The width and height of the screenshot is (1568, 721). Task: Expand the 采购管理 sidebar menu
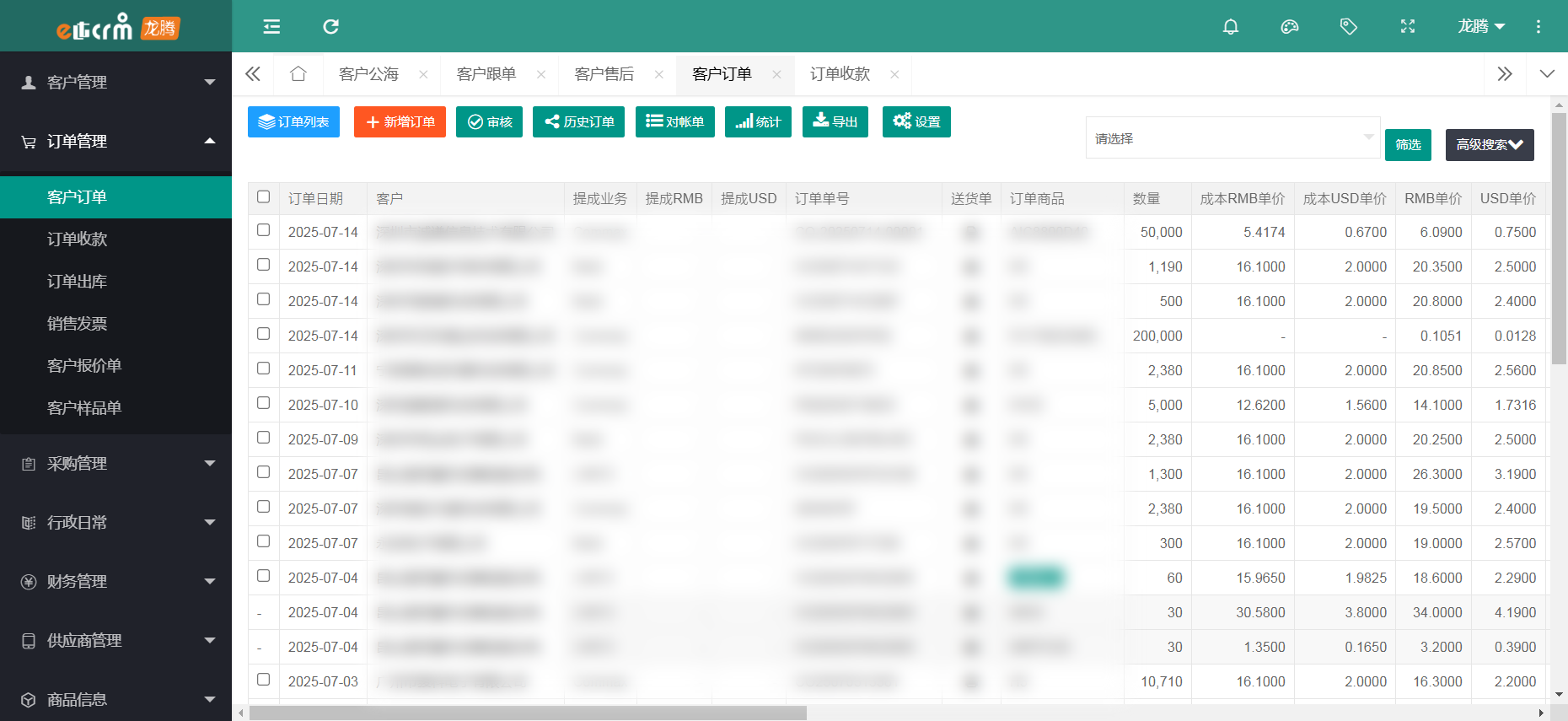pyautogui.click(x=115, y=464)
